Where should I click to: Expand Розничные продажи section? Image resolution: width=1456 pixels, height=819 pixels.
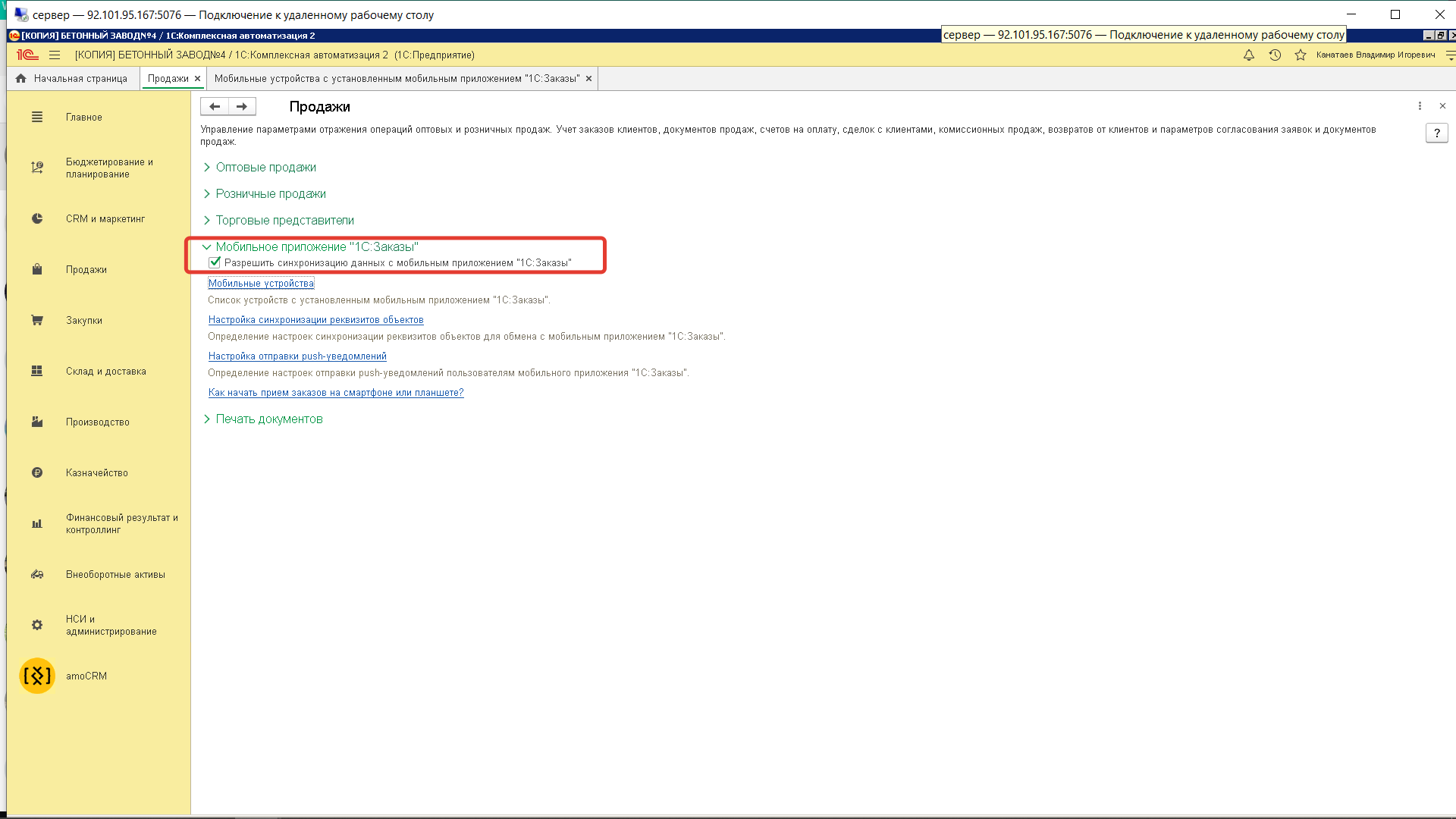271,193
